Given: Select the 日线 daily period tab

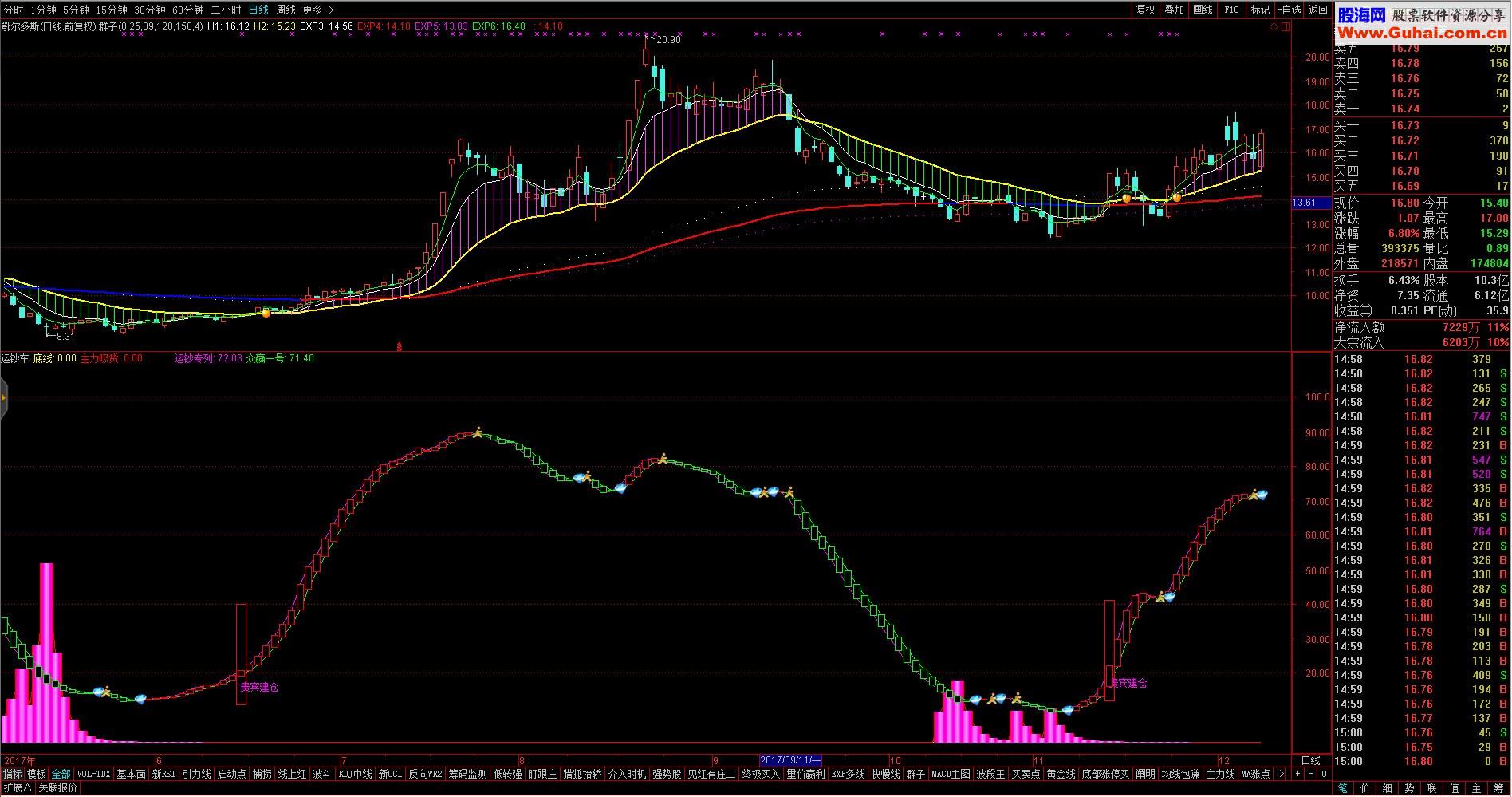Looking at the screenshot, I should pos(258,10).
